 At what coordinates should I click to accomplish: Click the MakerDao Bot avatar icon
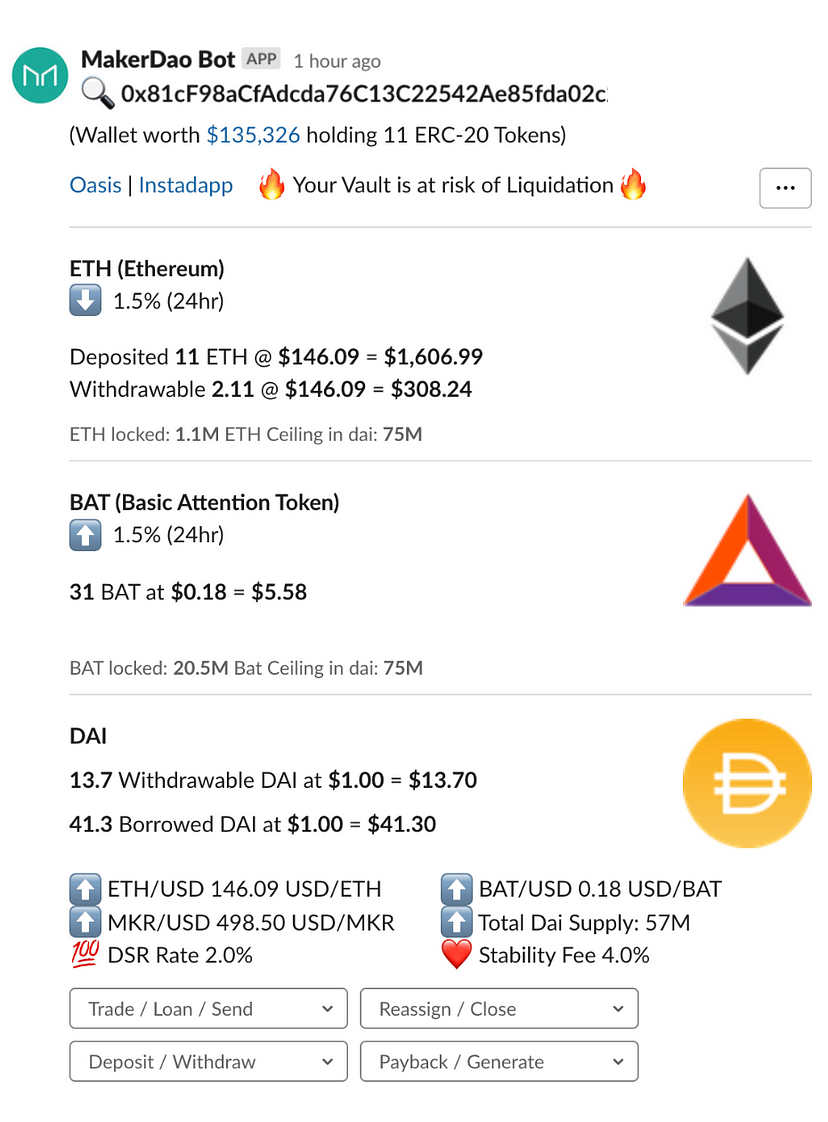tap(40, 75)
